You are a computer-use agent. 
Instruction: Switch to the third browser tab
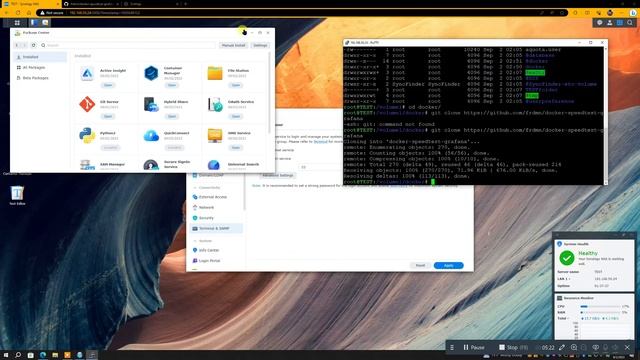click(151, 4)
